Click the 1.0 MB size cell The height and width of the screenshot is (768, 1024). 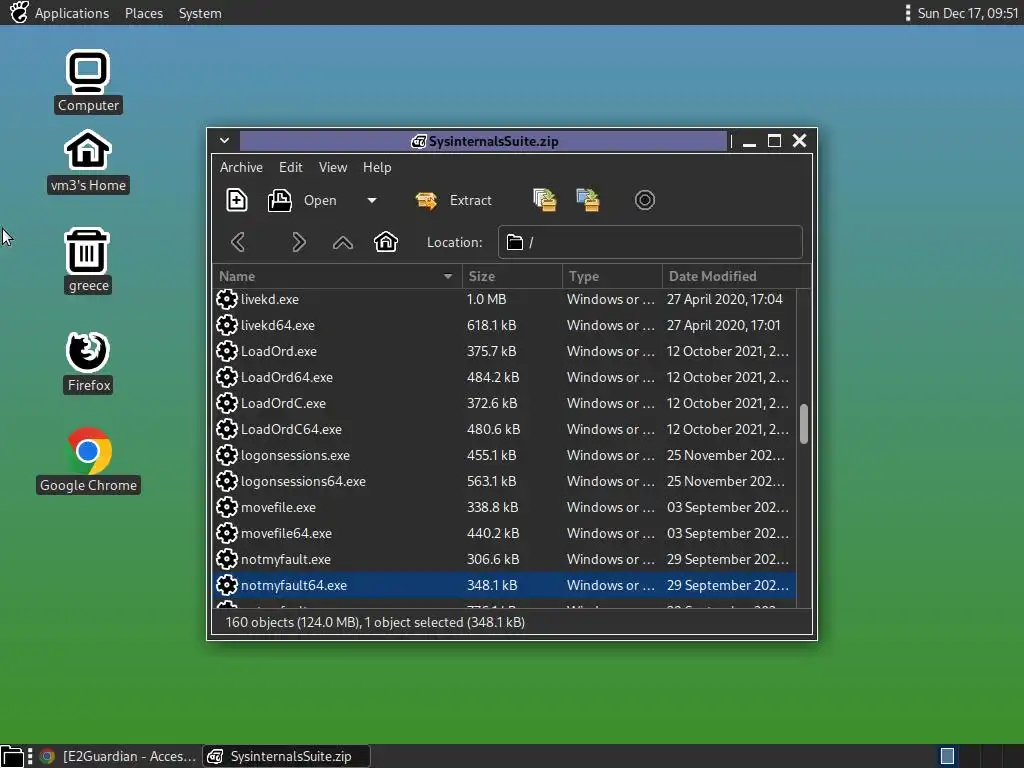[486, 299]
